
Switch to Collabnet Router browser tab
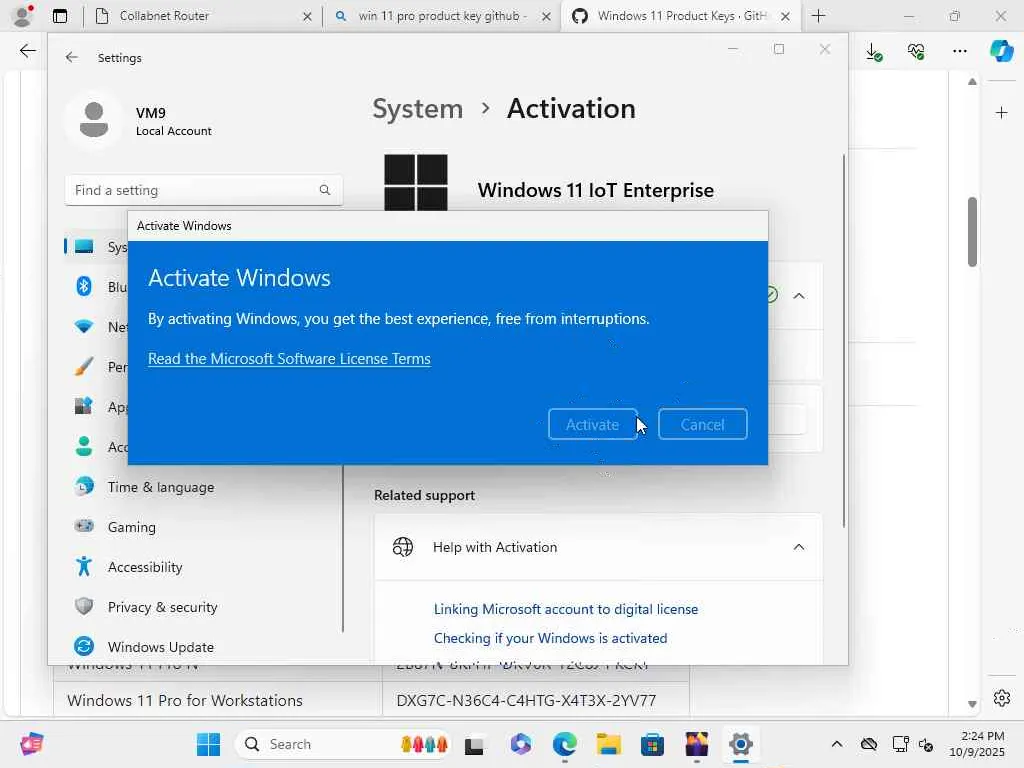pyautogui.click(x=202, y=16)
